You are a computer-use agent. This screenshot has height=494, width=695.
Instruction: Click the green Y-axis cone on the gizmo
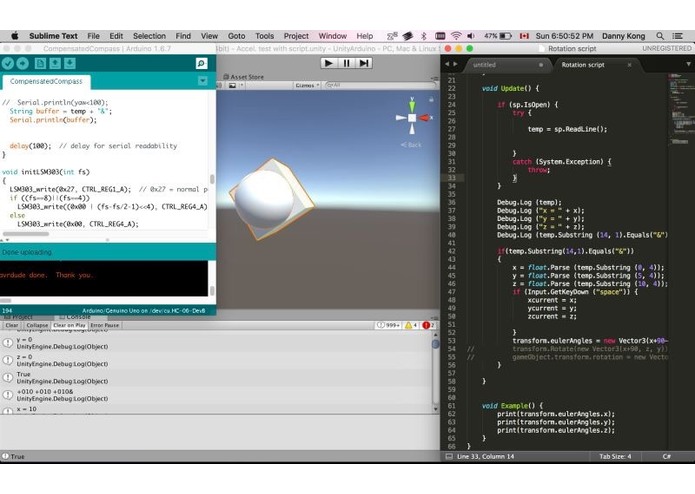412,105
